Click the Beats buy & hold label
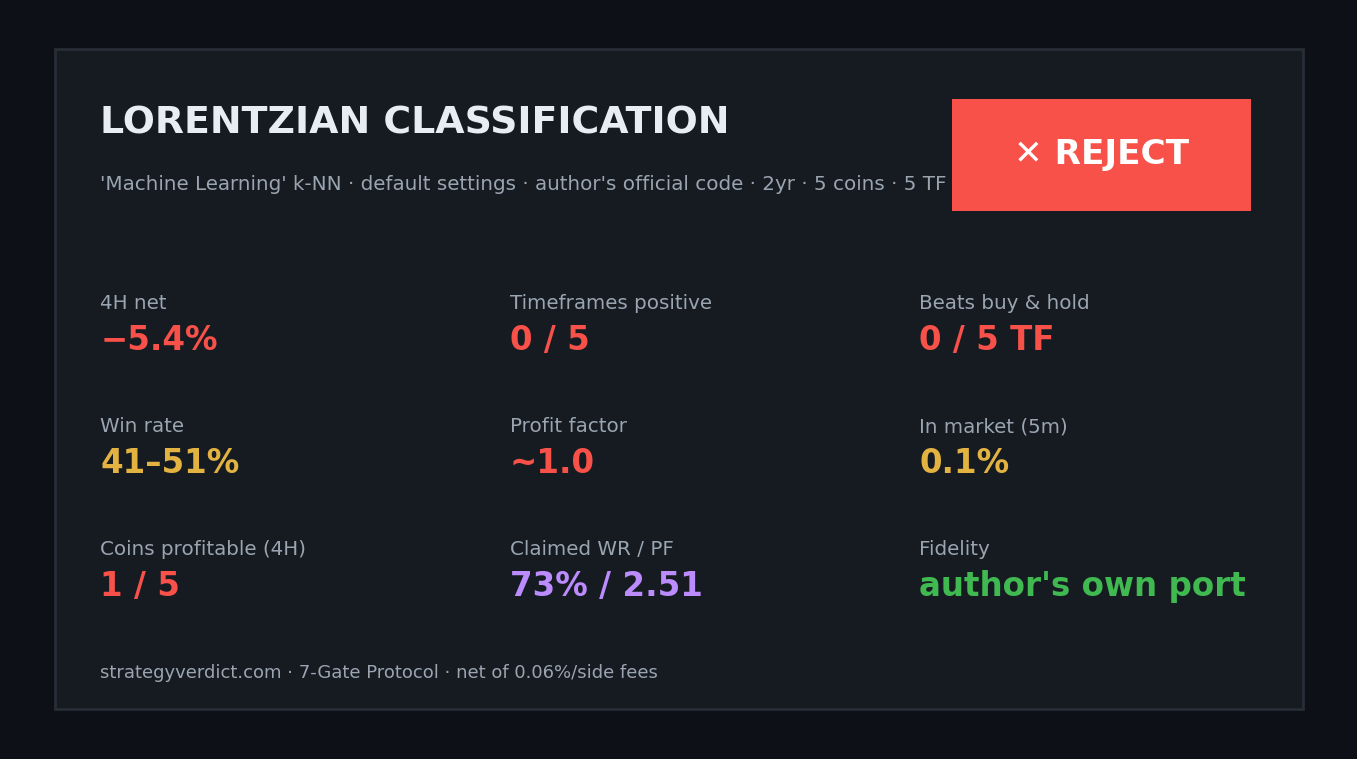1357x759 pixels. [1004, 303]
